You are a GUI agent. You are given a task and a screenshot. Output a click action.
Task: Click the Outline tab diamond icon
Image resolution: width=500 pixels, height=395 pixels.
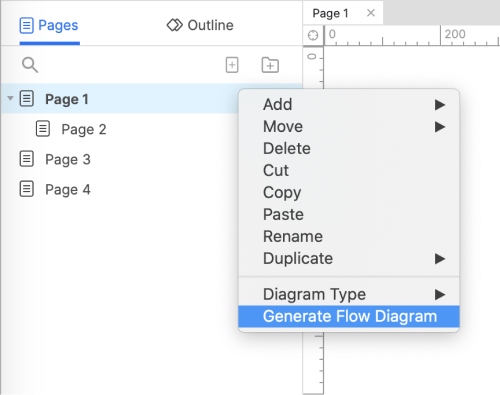[175, 25]
